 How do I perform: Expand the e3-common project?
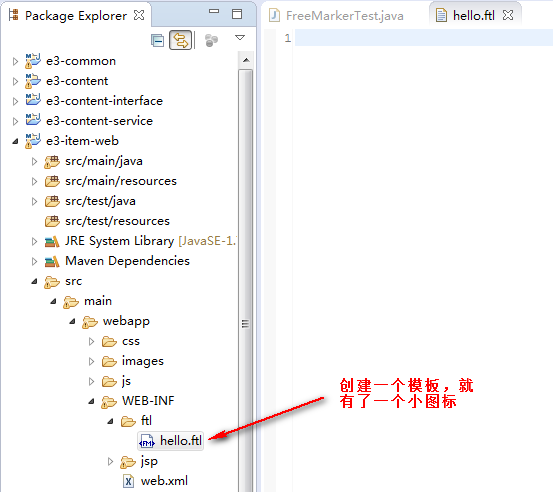click(15, 62)
